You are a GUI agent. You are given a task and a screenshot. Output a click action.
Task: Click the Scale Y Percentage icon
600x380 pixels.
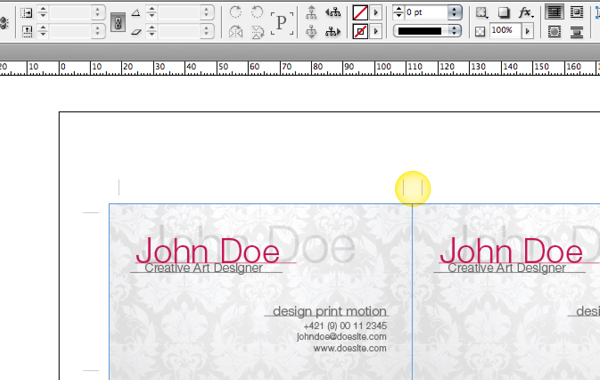click(x=27, y=31)
